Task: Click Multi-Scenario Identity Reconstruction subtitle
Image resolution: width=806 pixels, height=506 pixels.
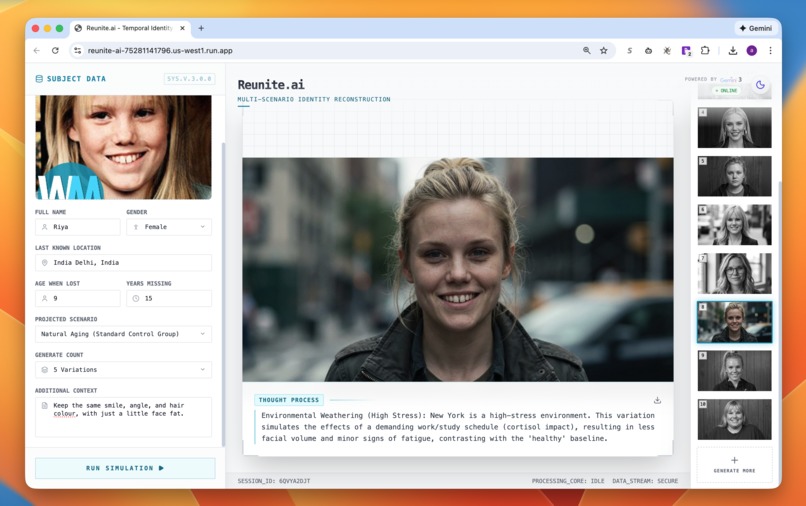Action: (x=314, y=99)
